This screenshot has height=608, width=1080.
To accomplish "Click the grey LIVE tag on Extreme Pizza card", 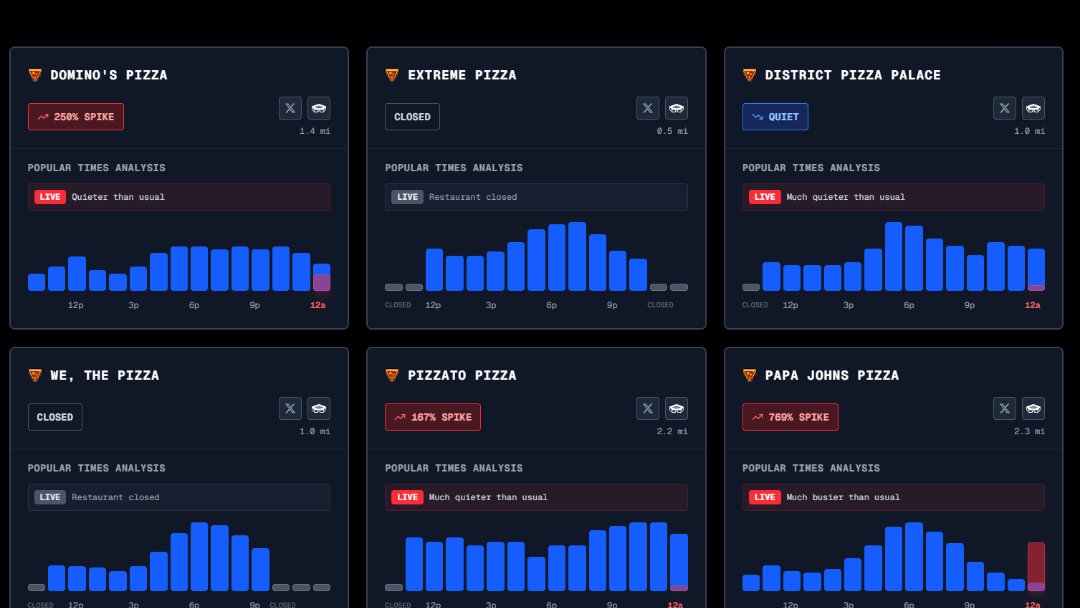I will pyautogui.click(x=407, y=197).
